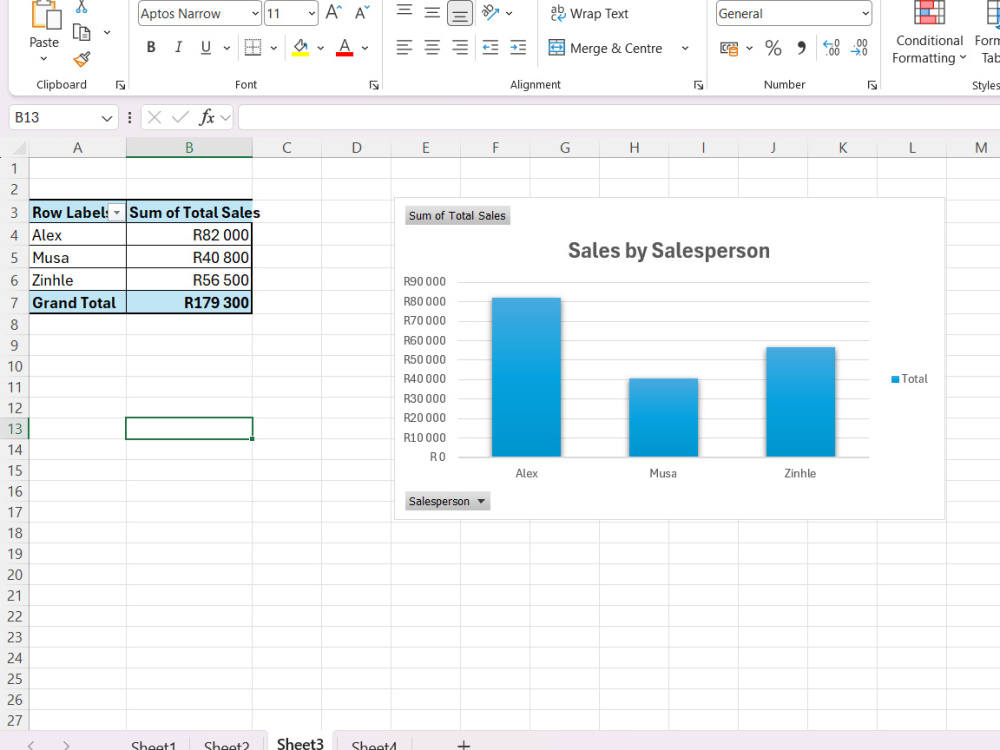Apply Comma Style format
The height and width of the screenshot is (750, 1000).
coord(802,48)
